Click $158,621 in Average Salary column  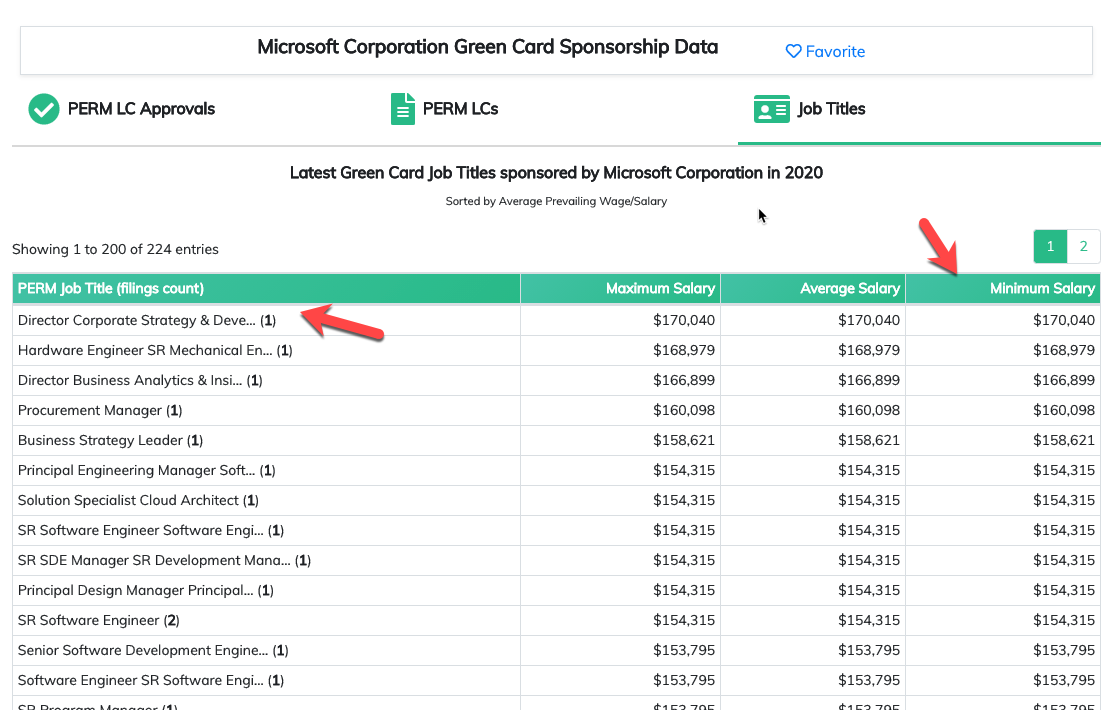click(x=868, y=440)
